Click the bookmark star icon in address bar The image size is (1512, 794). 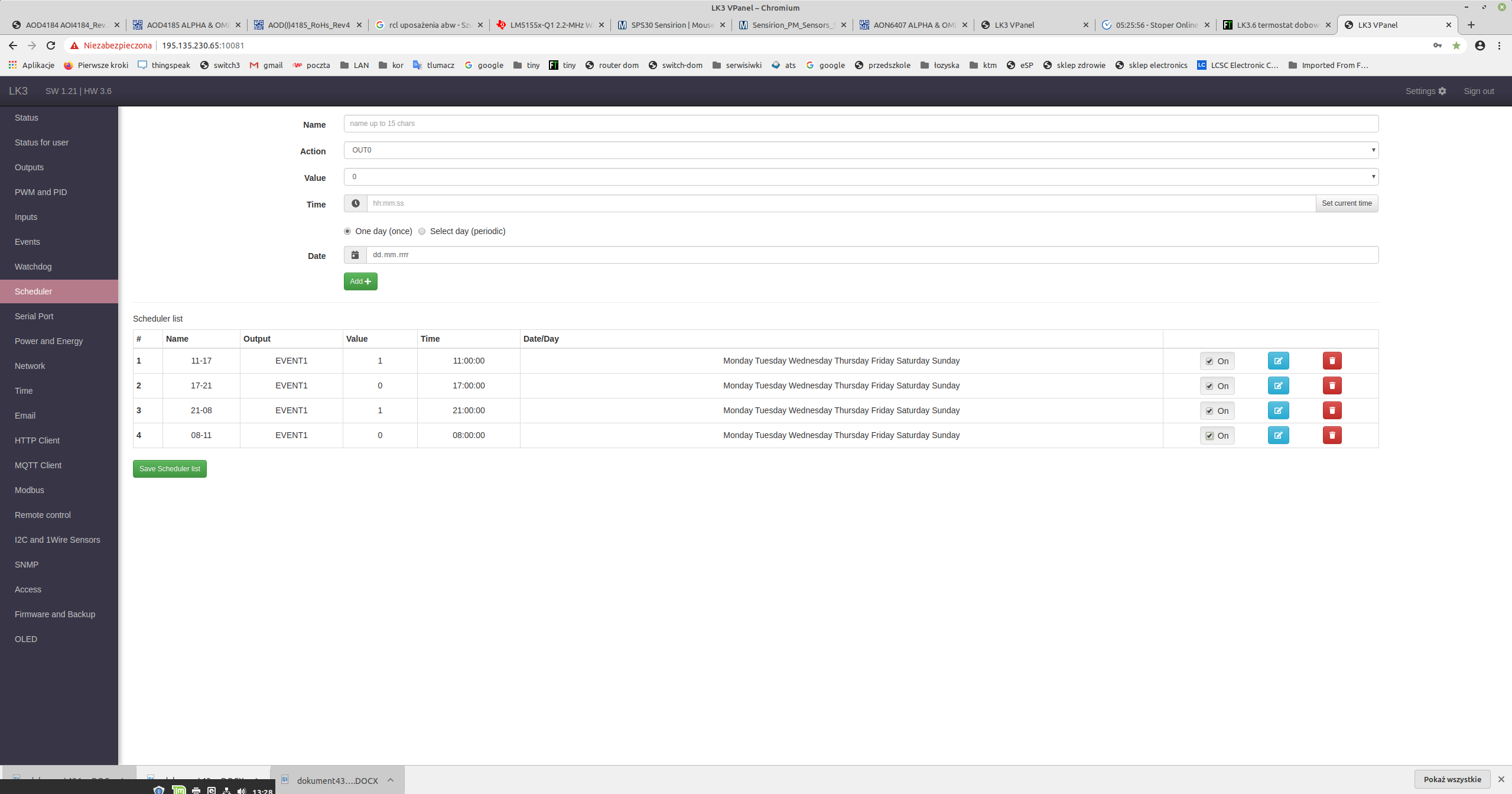click(x=1456, y=46)
